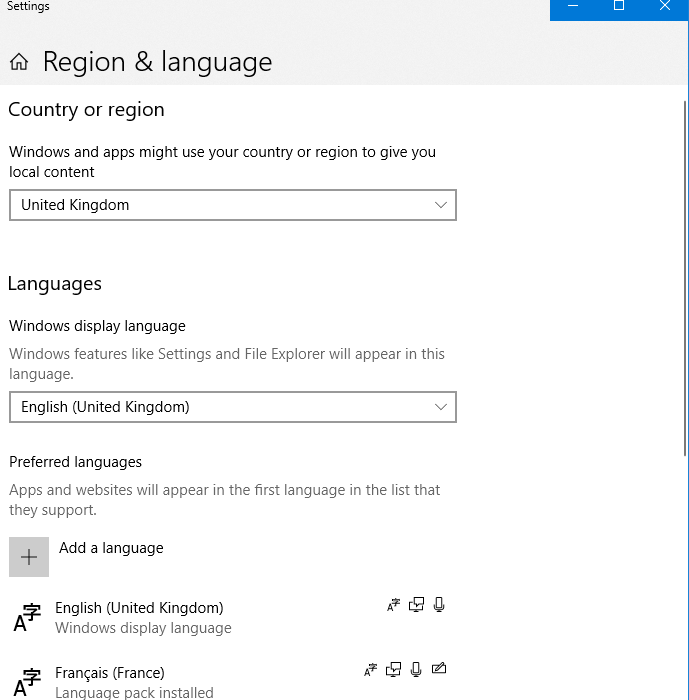The width and height of the screenshot is (689, 700).
Task: Click the plus icon to add a language
Action: coord(29,557)
